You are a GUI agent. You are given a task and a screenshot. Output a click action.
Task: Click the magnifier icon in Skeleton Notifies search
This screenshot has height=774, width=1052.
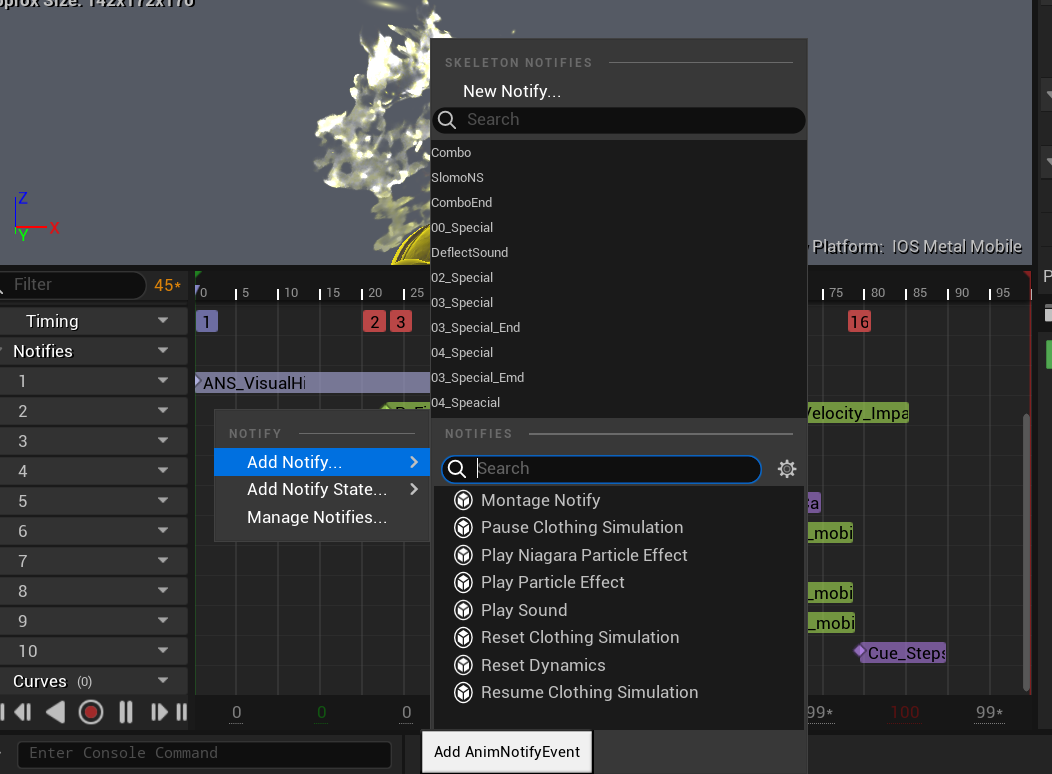[x=446, y=119]
